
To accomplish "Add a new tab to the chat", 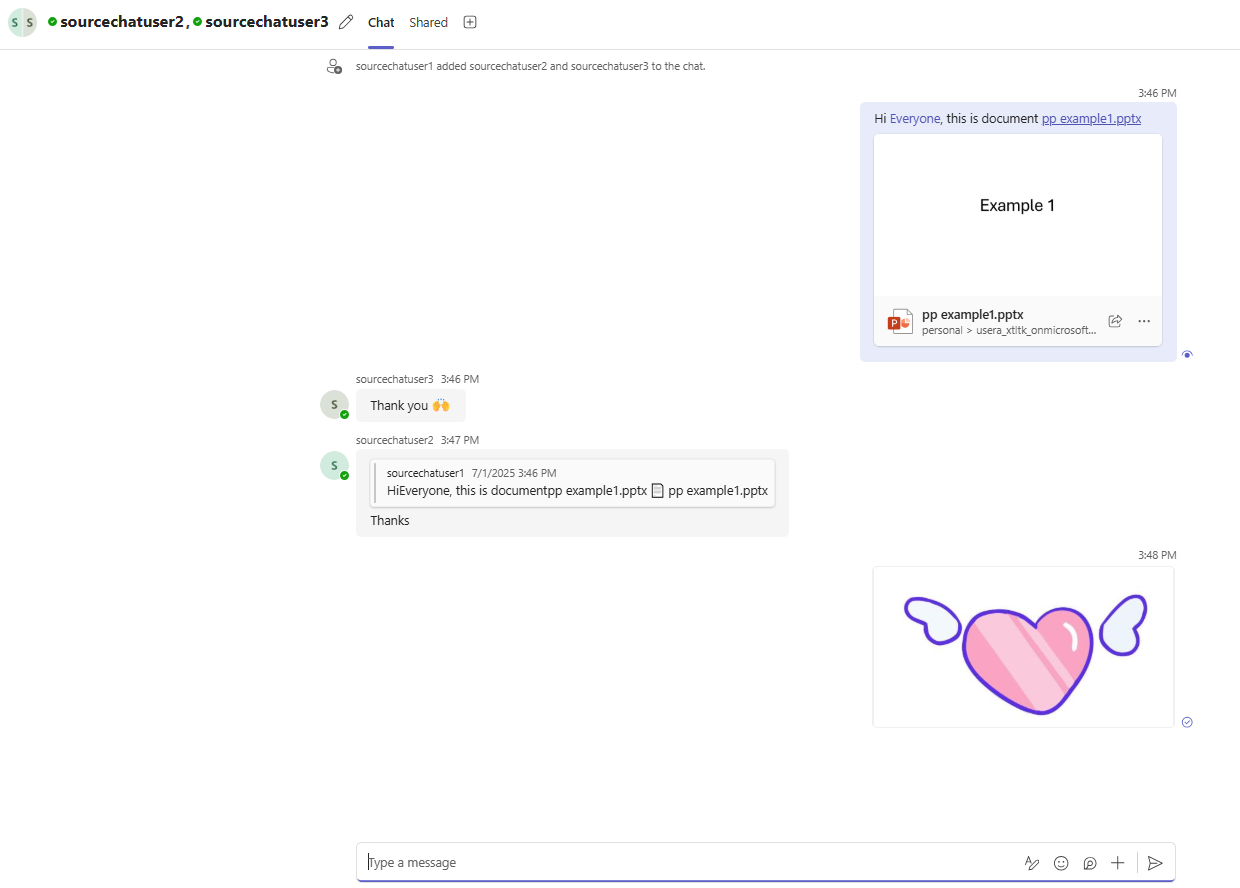I will pyautogui.click(x=469, y=21).
